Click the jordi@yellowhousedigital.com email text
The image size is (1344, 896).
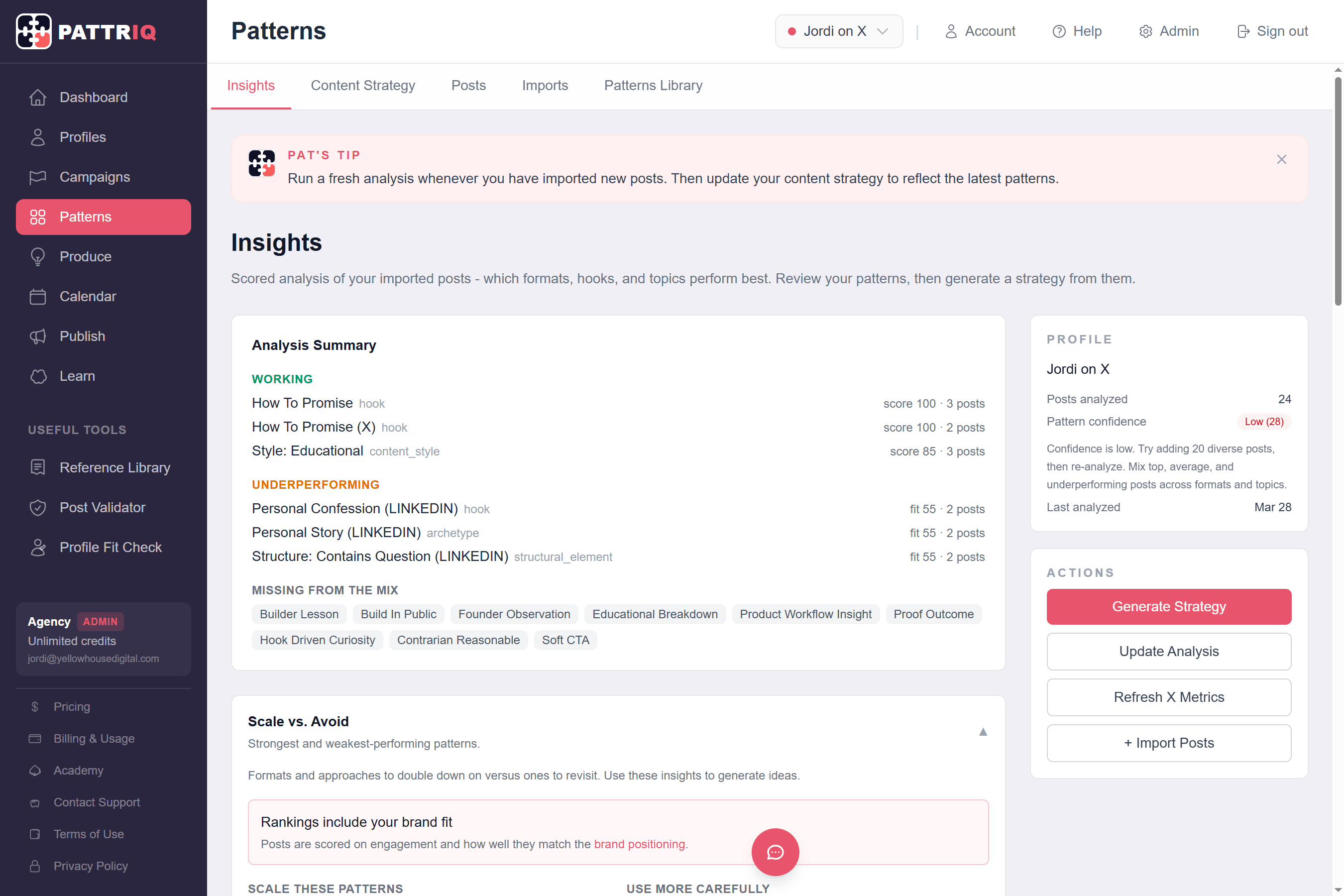[93, 659]
